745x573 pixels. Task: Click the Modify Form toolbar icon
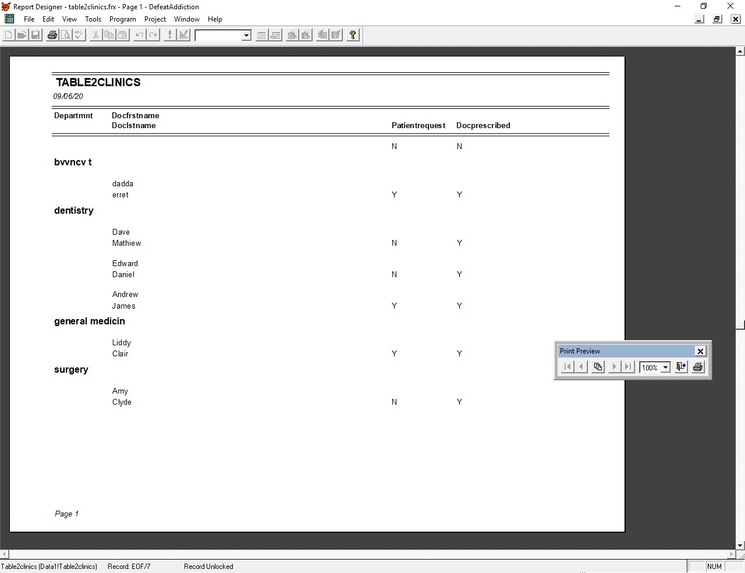pos(183,35)
